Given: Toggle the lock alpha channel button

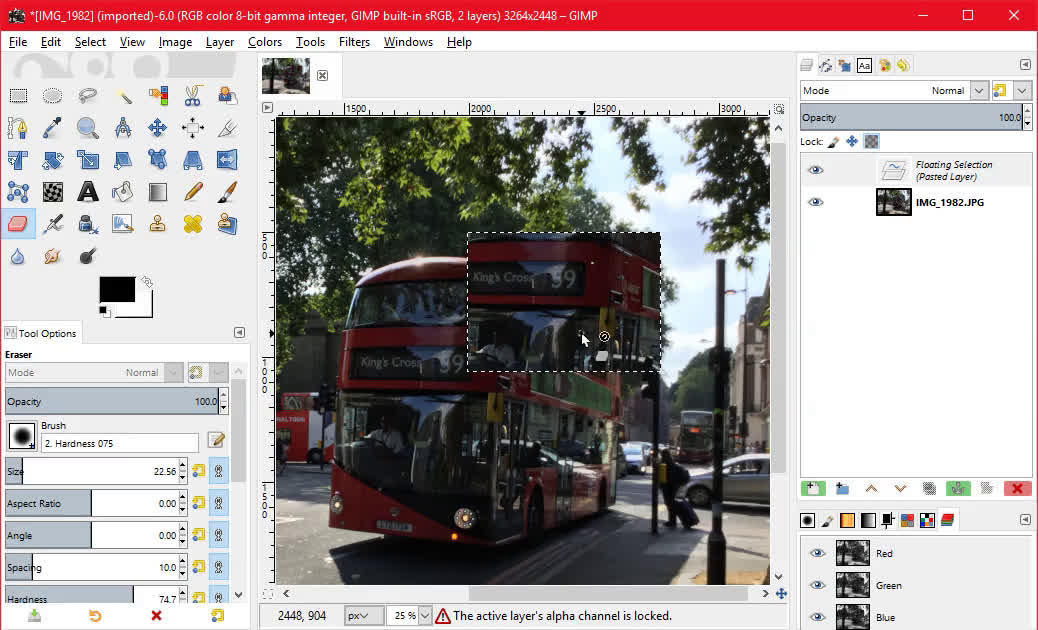Looking at the screenshot, I should click(x=872, y=142).
